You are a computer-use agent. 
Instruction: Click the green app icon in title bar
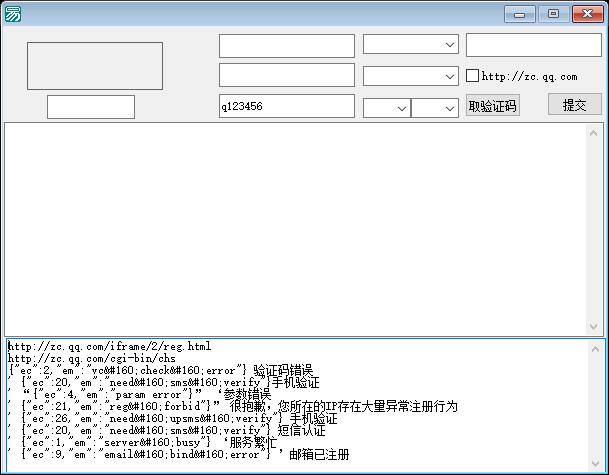tap(13, 13)
